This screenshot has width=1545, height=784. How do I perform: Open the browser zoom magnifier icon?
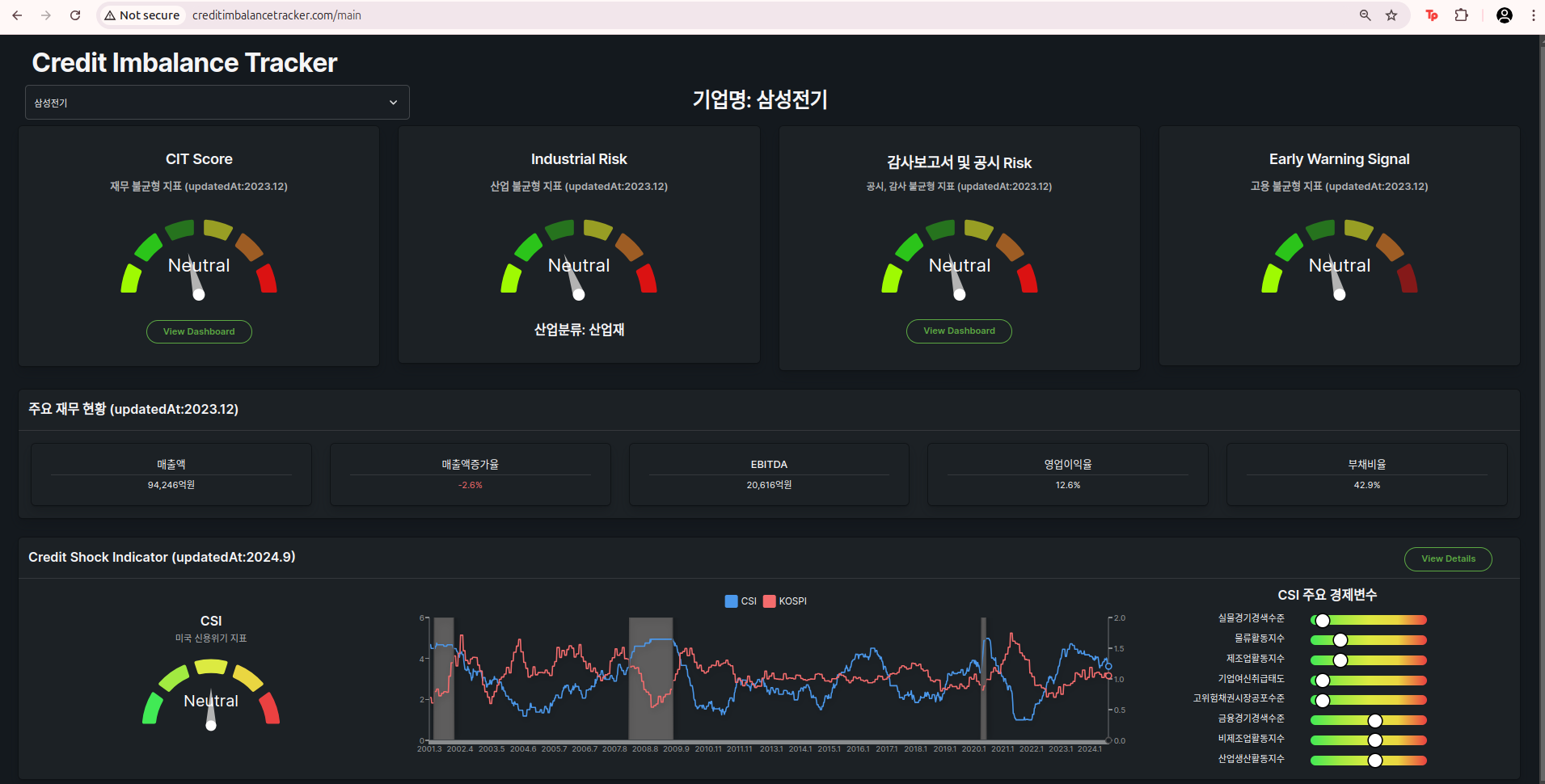click(x=1366, y=15)
